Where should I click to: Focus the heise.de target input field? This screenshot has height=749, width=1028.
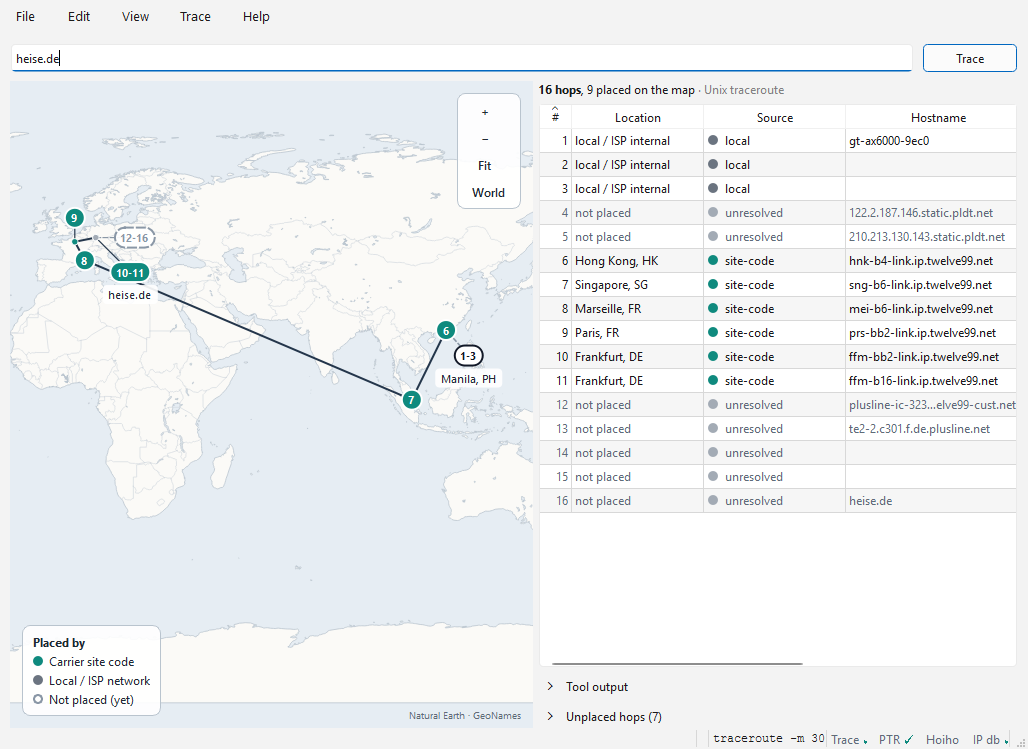click(x=462, y=58)
